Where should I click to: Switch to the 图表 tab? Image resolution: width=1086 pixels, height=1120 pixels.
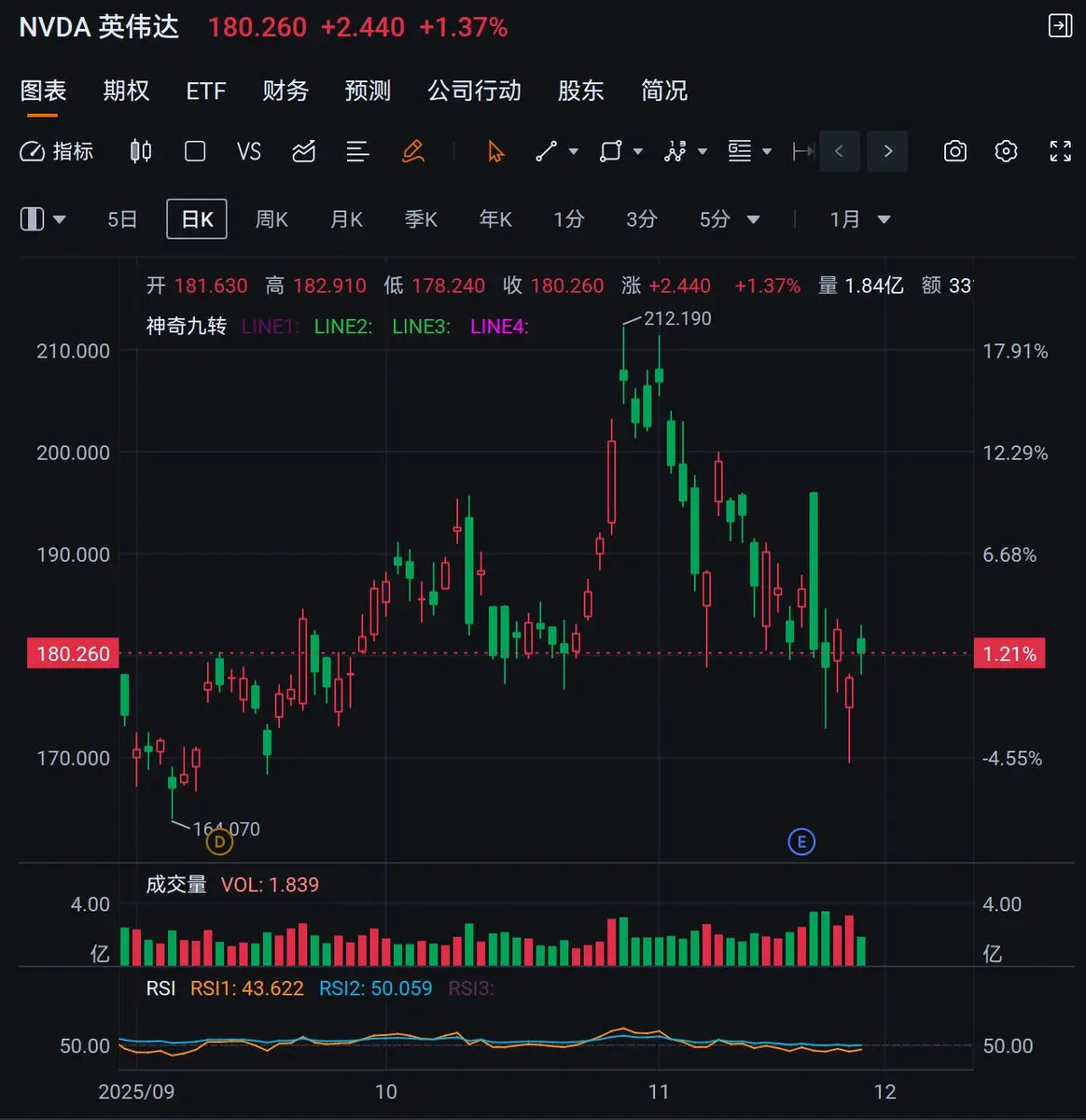pos(43,91)
